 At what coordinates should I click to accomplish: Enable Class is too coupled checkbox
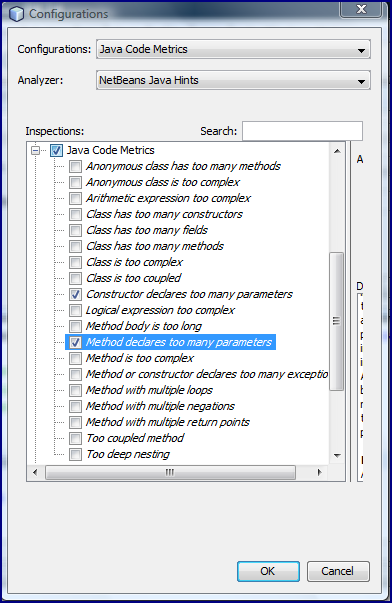pos(75,278)
